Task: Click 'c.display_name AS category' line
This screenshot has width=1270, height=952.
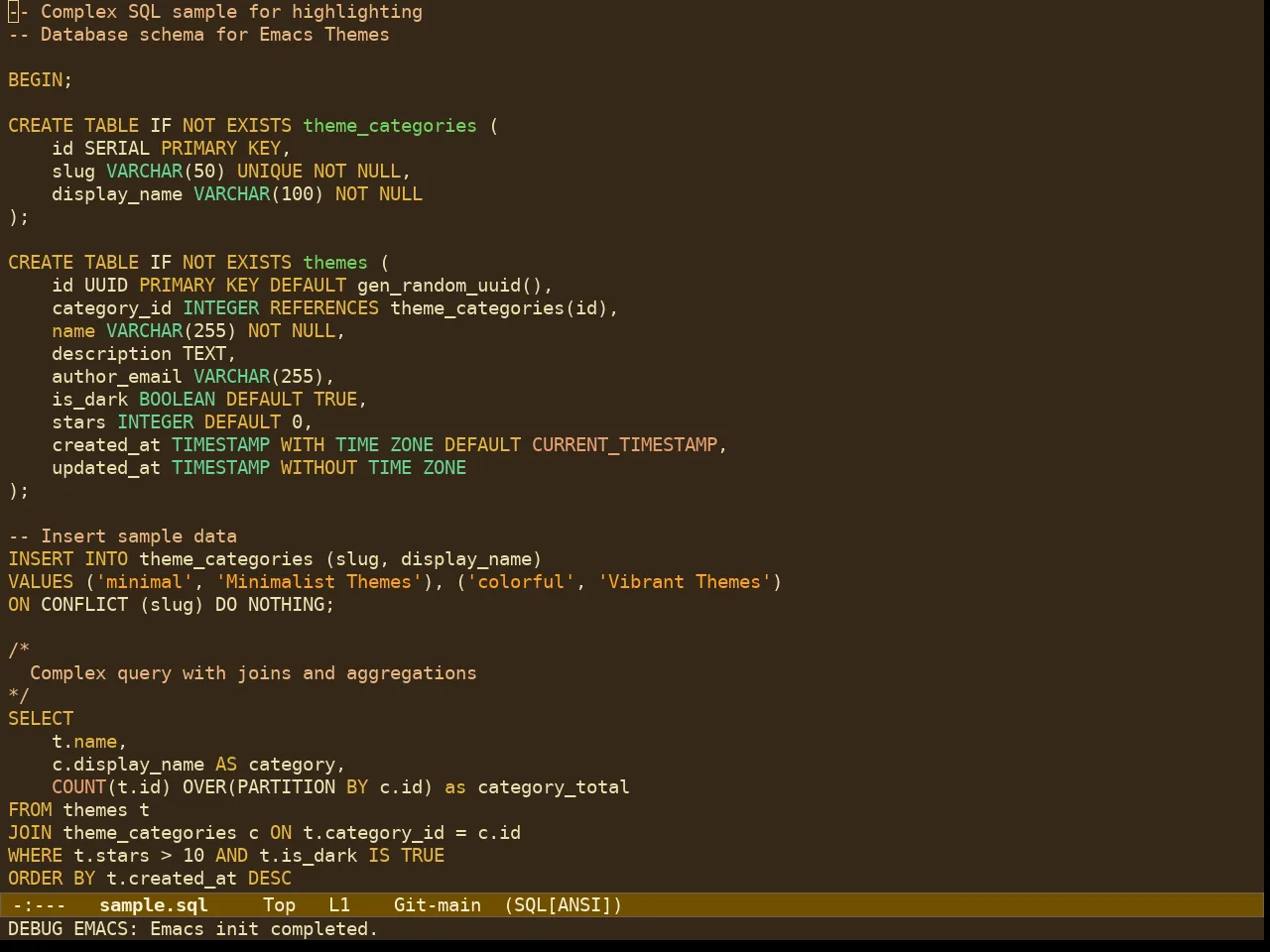Action: click(198, 765)
